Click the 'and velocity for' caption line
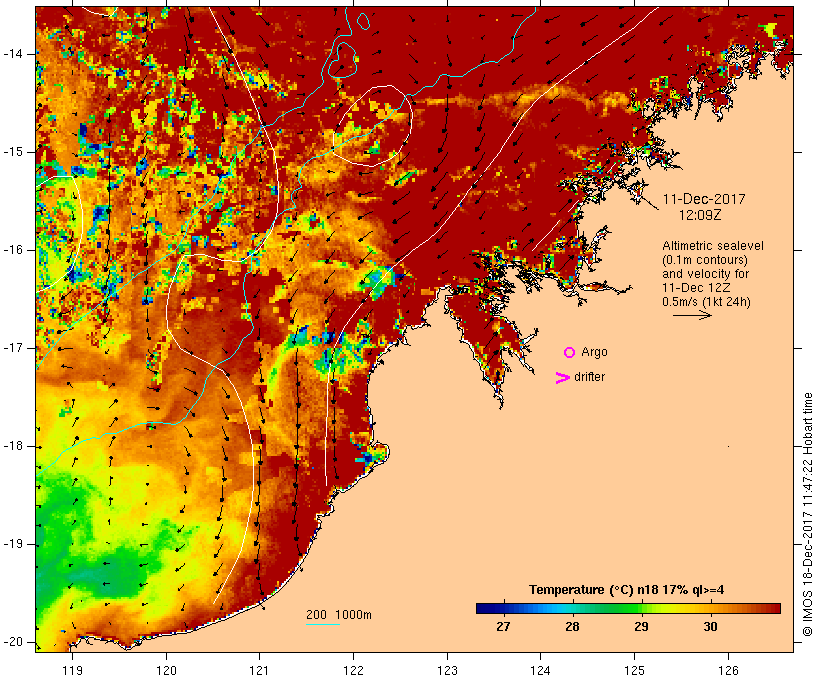 705,274
